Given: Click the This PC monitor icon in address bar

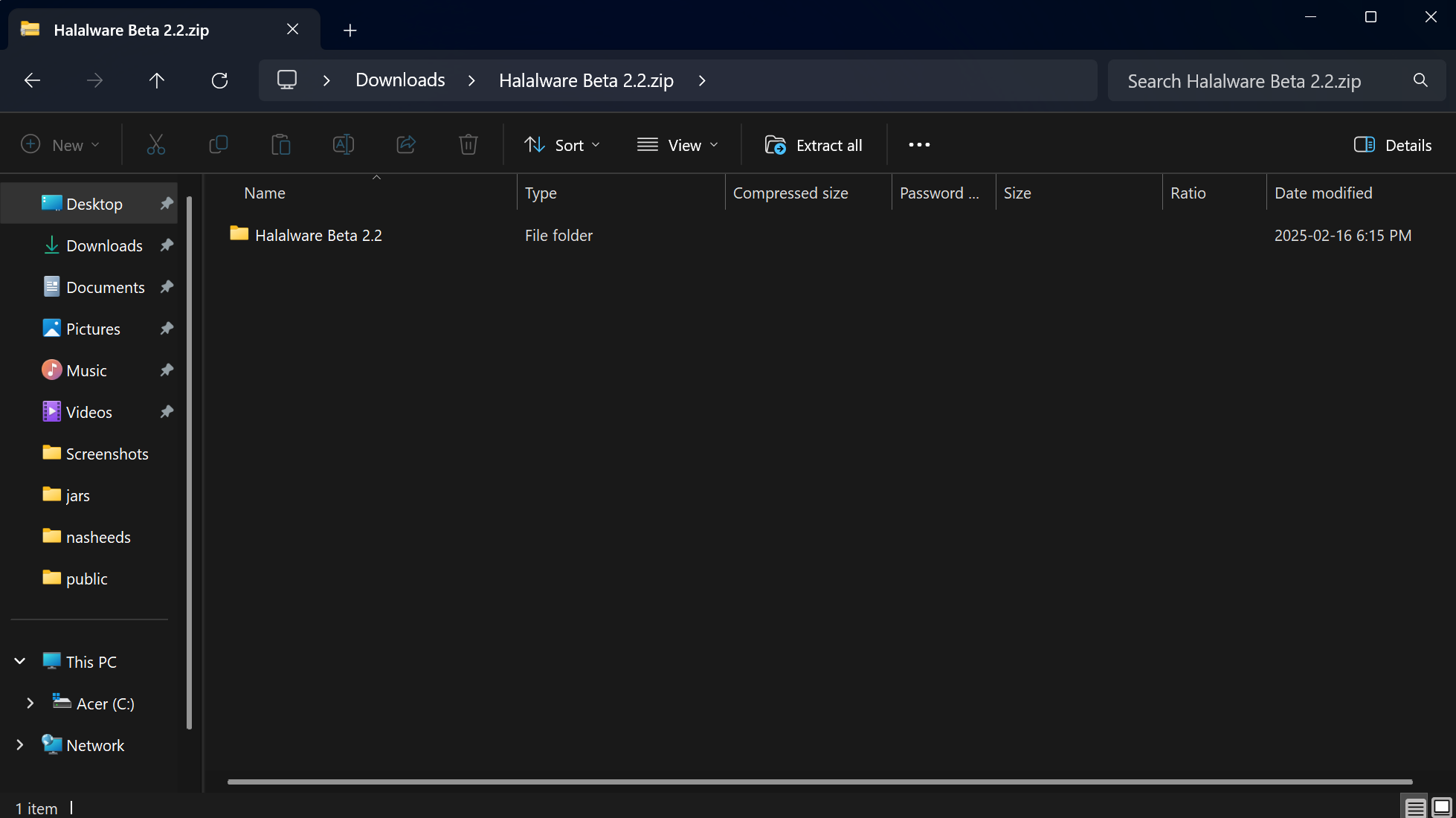Looking at the screenshot, I should [287, 80].
